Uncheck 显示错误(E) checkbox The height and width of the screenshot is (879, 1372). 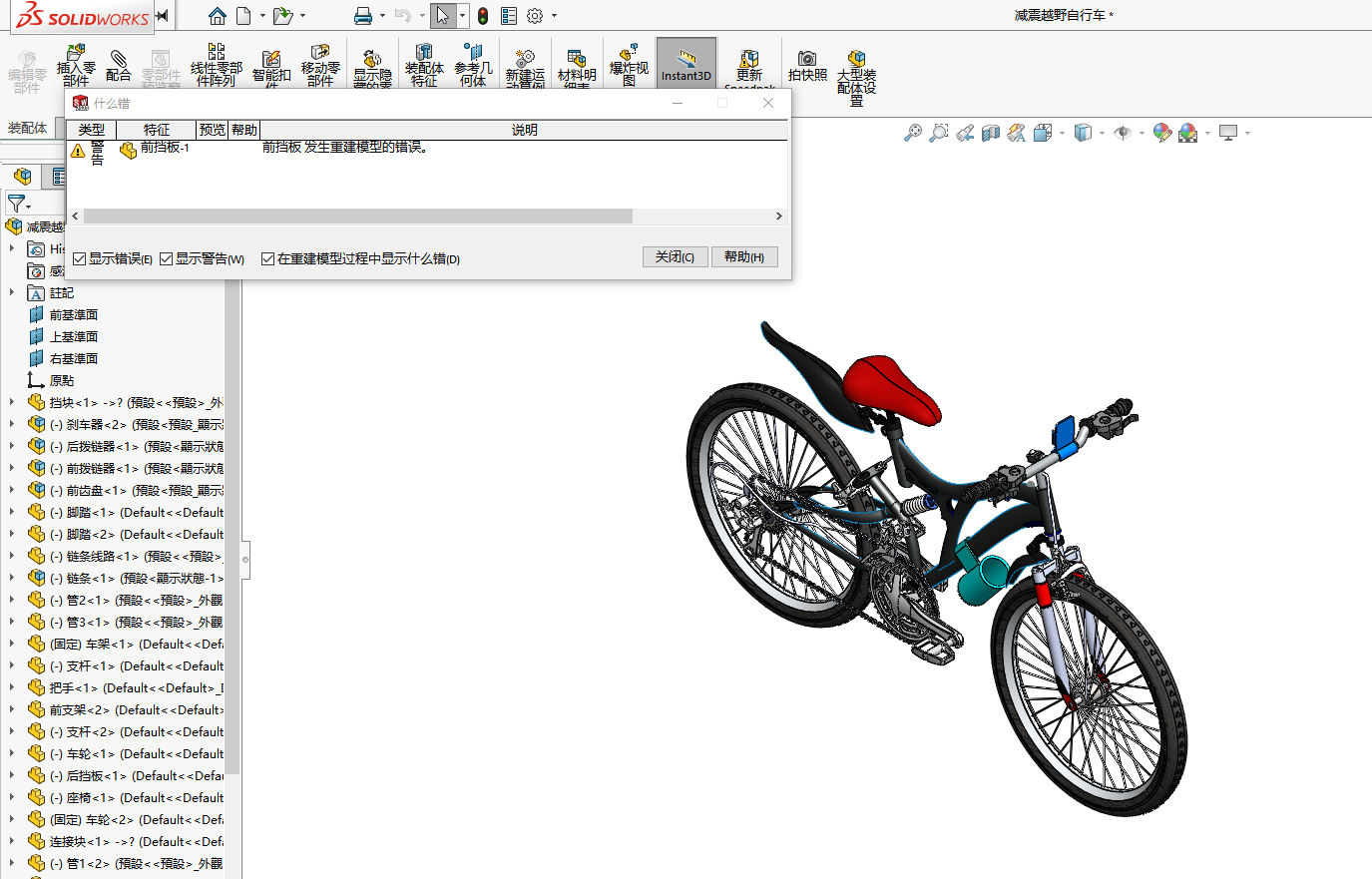pyautogui.click(x=80, y=259)
